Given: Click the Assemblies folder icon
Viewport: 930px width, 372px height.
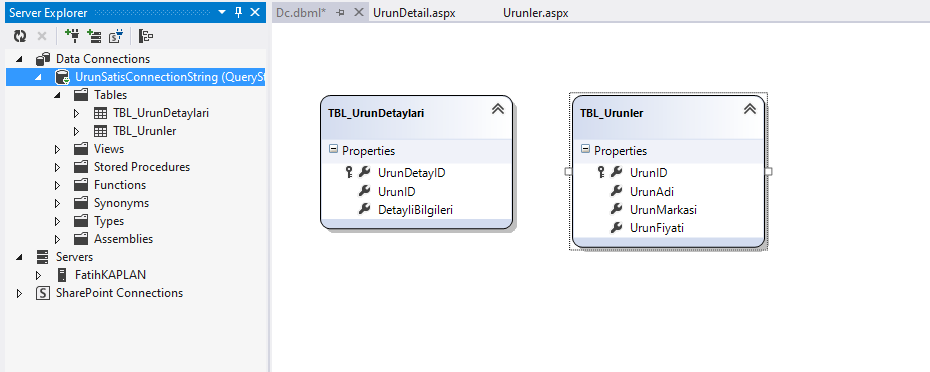Looking at the screenshot, I should point(81,239).
